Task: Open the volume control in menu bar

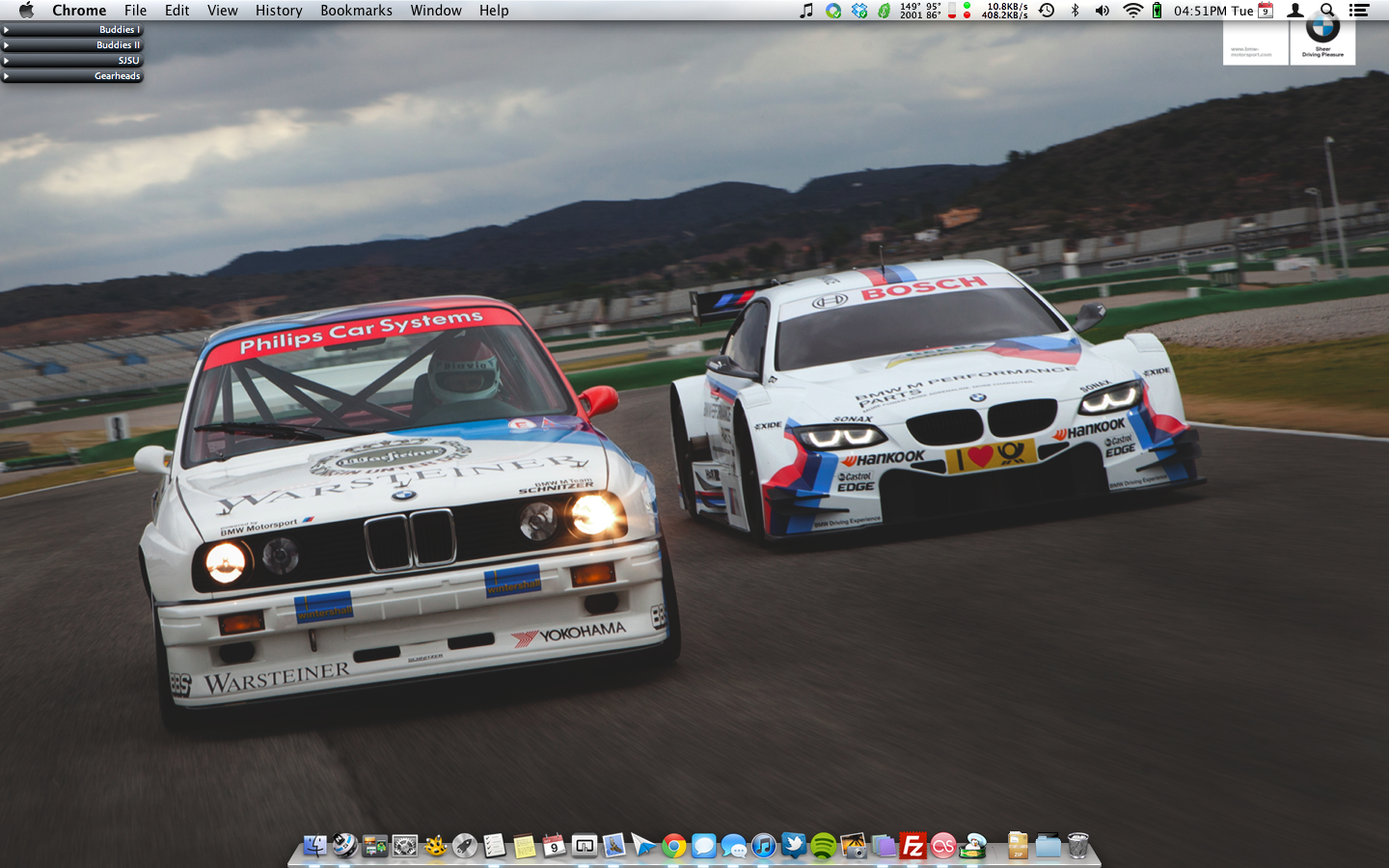Action: 1103,11
